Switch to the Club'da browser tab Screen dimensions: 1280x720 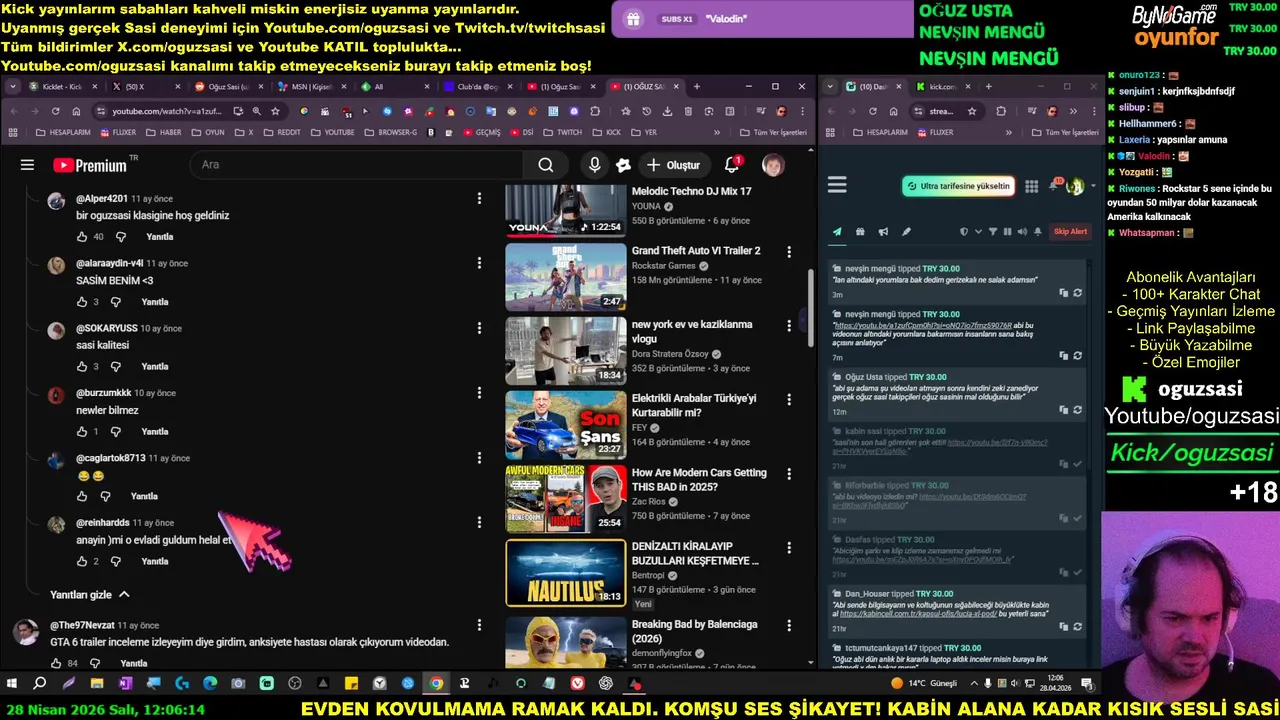[477, 87]
